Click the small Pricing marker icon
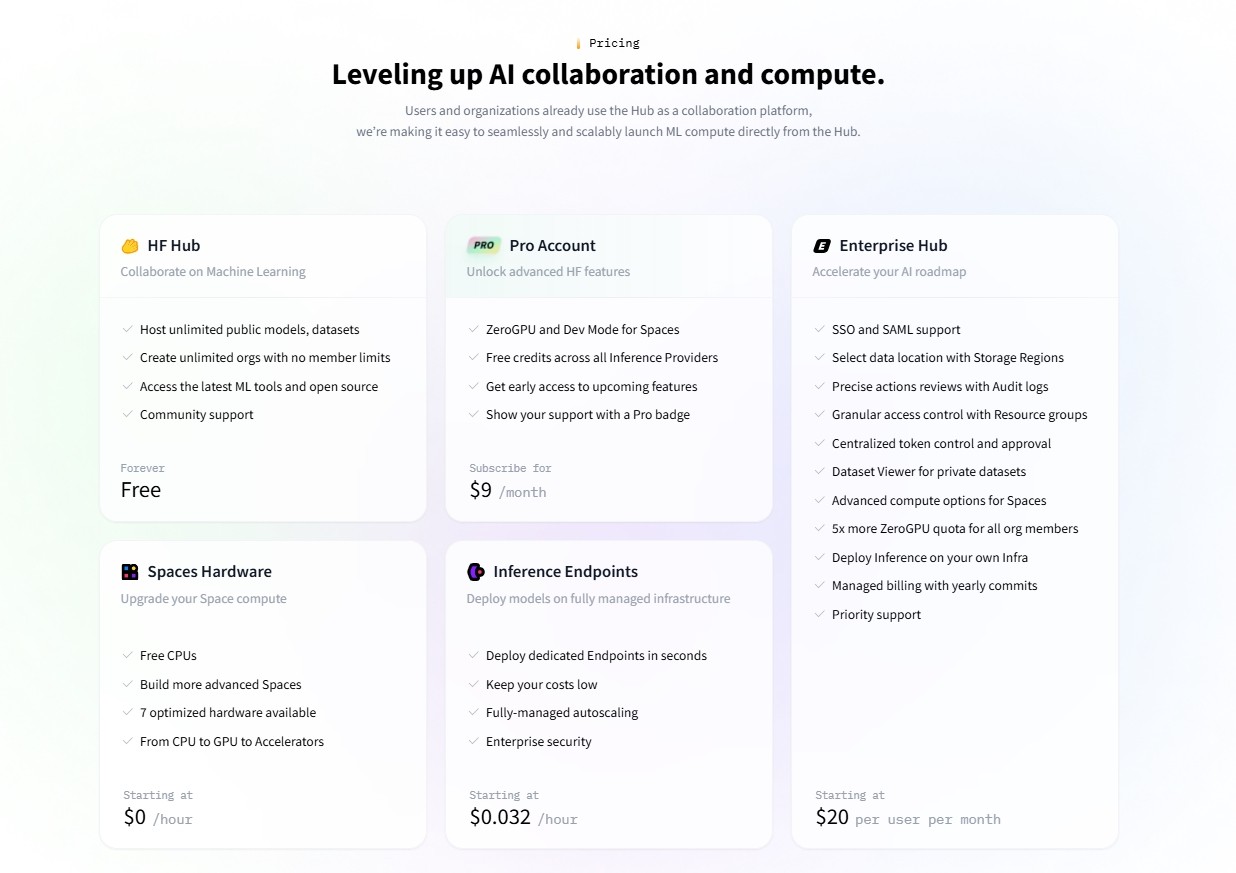The width and height of the screenshot is (1236, 873). (578, 44)
